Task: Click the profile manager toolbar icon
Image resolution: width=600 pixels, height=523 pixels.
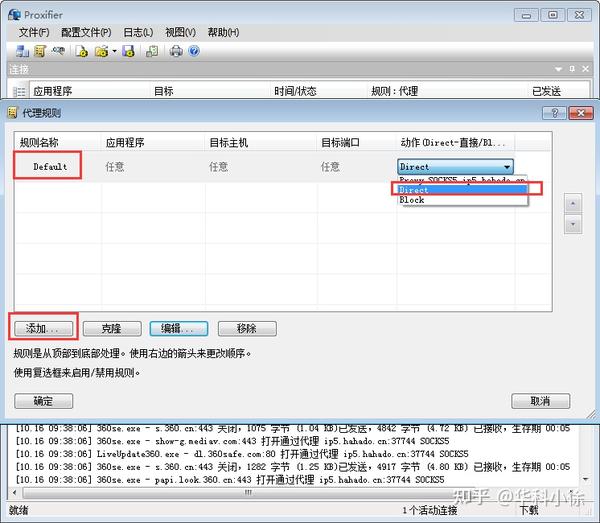Action: [152, 51]
